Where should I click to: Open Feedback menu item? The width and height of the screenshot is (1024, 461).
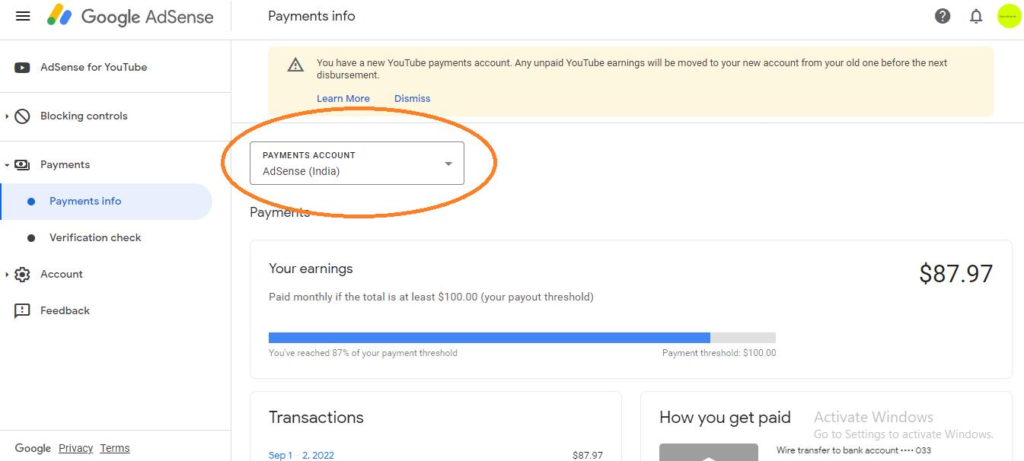tap(65, 311)
